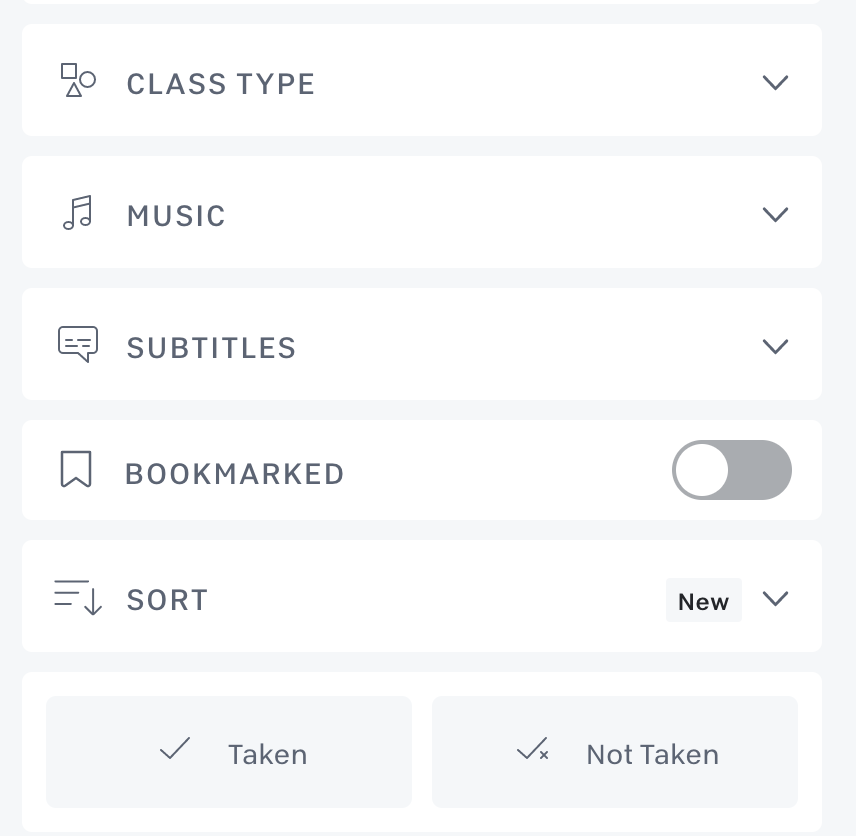This screenshot has width=856, height=836.
Task: Click the SORT label text
Action: (x=168, y=600)
